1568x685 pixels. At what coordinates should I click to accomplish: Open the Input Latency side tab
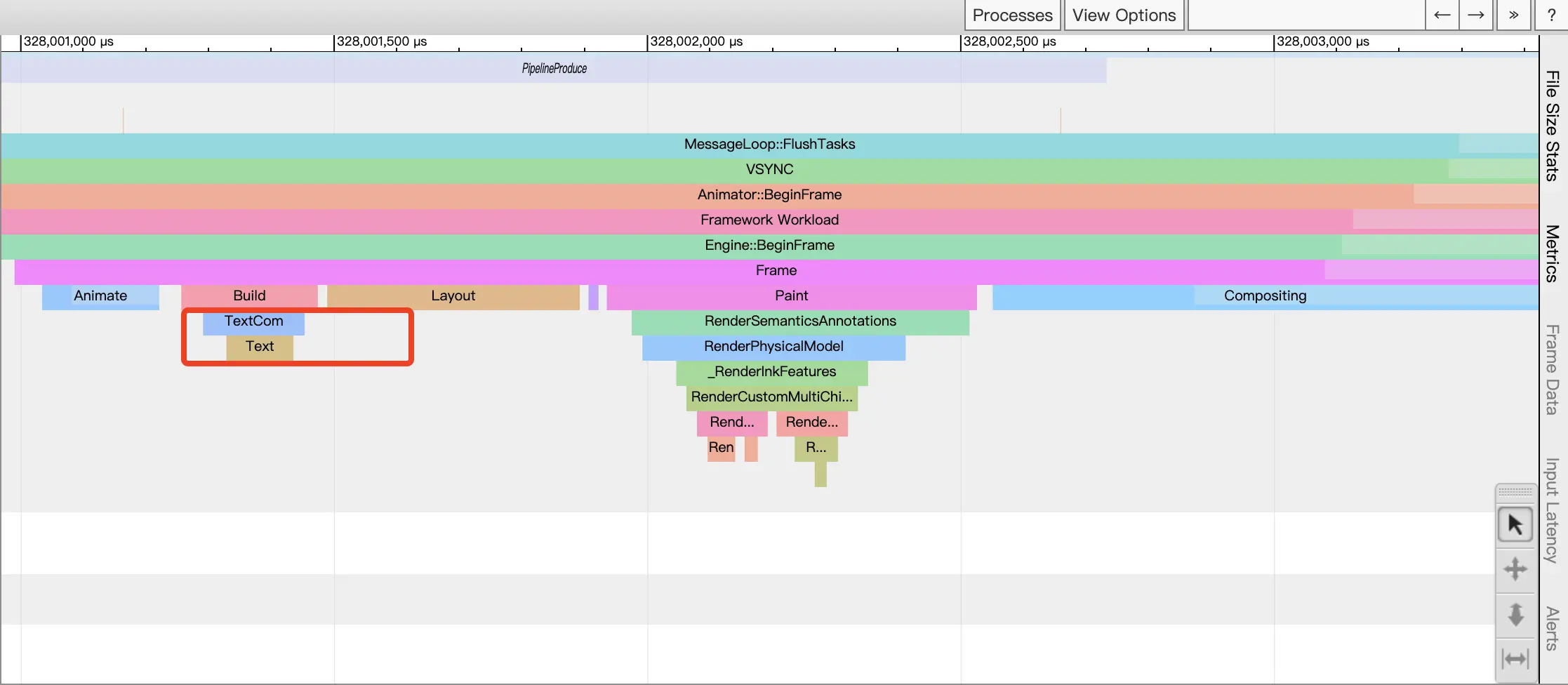point(1553,510)
